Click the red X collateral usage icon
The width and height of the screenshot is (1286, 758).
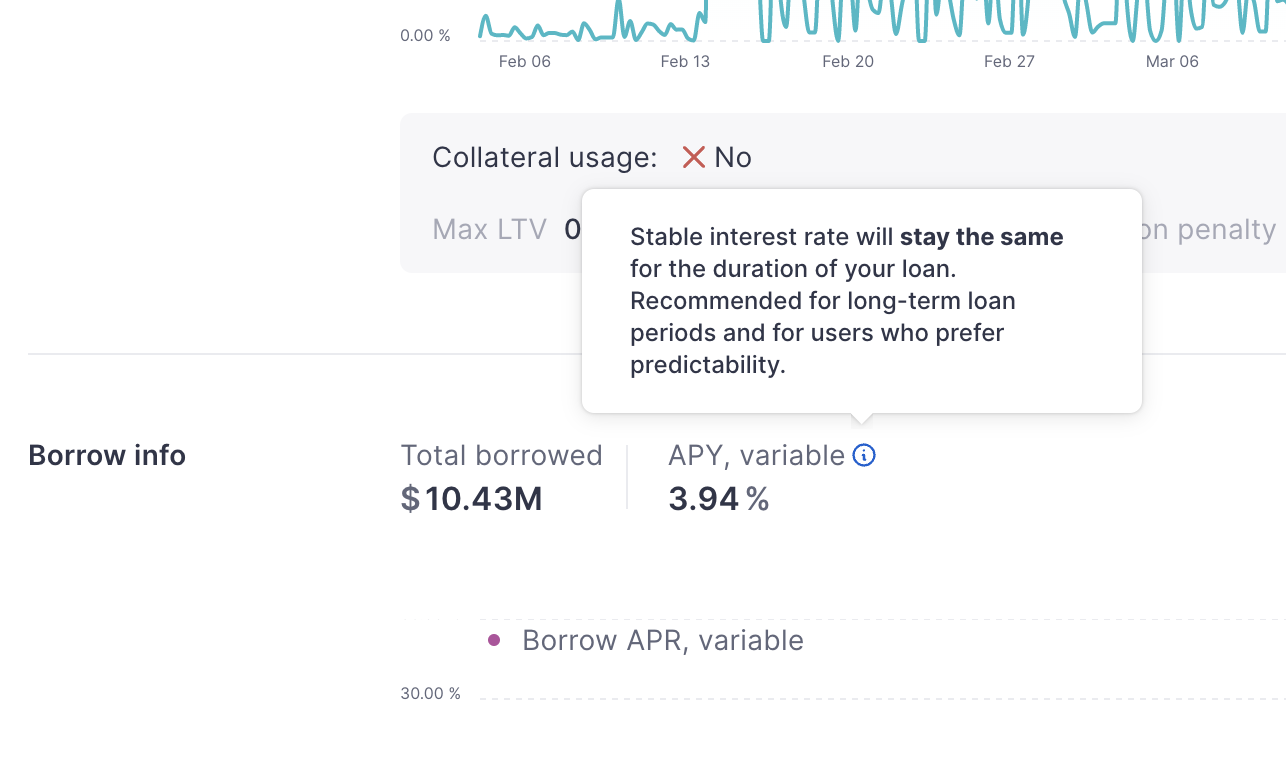click(x=693, y=157)
